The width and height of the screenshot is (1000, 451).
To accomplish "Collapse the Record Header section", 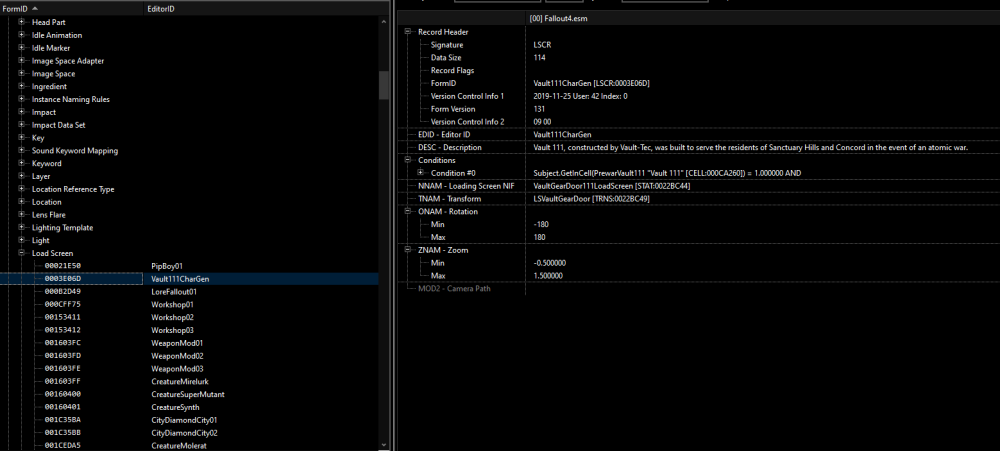I will 408,32.
